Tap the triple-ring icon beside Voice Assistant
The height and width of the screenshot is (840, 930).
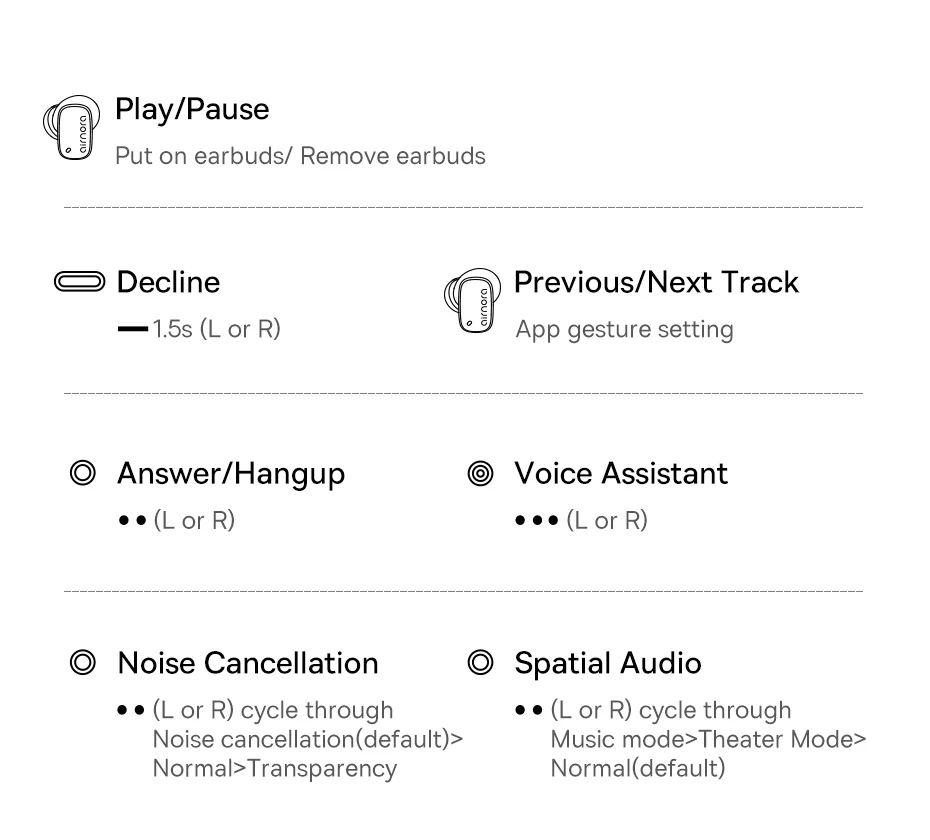(480, 474)
